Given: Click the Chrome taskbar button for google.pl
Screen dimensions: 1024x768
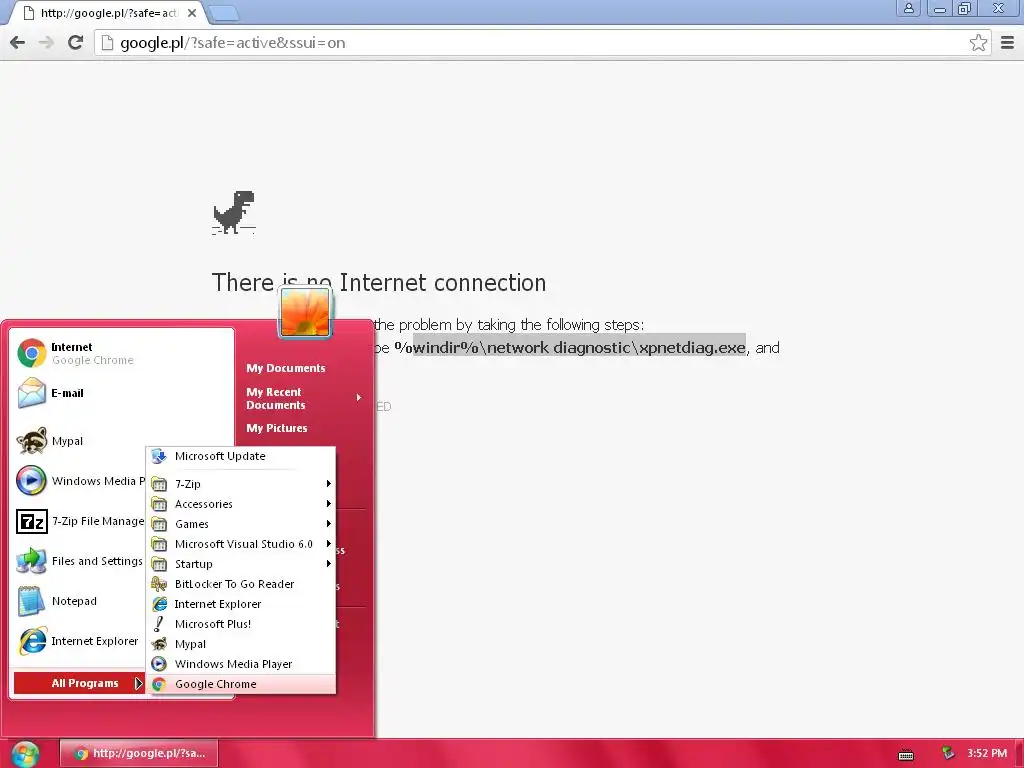Looking at the screenshot, I should point(138,753).
